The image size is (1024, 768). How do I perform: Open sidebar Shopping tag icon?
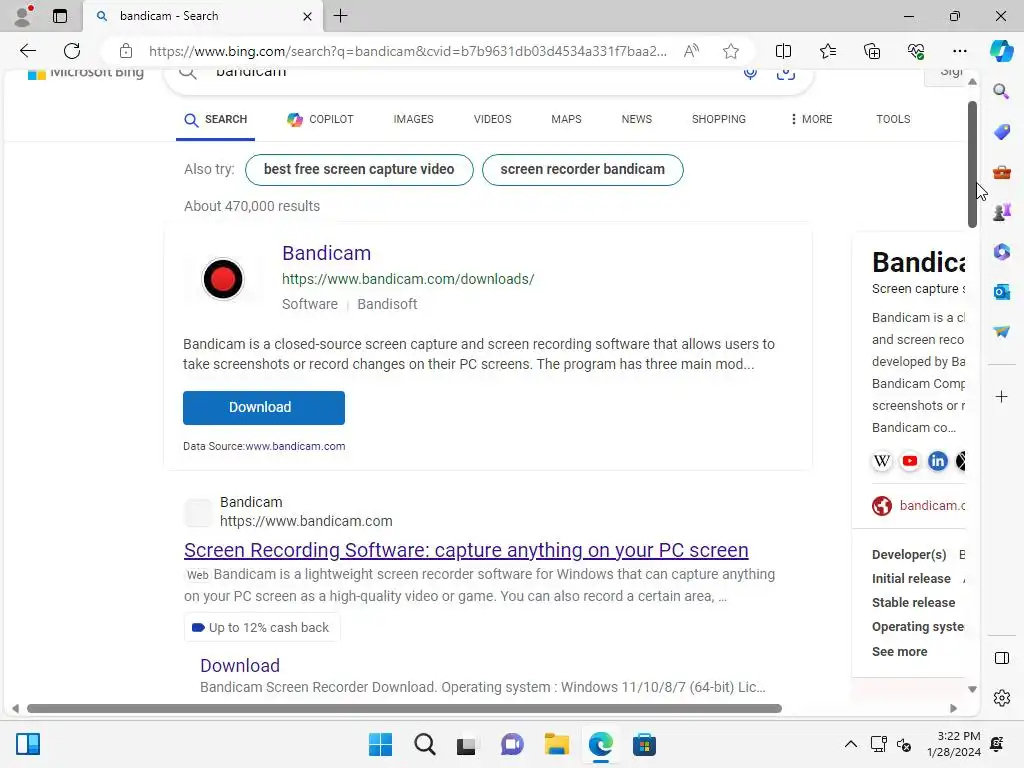point(1001,131)
